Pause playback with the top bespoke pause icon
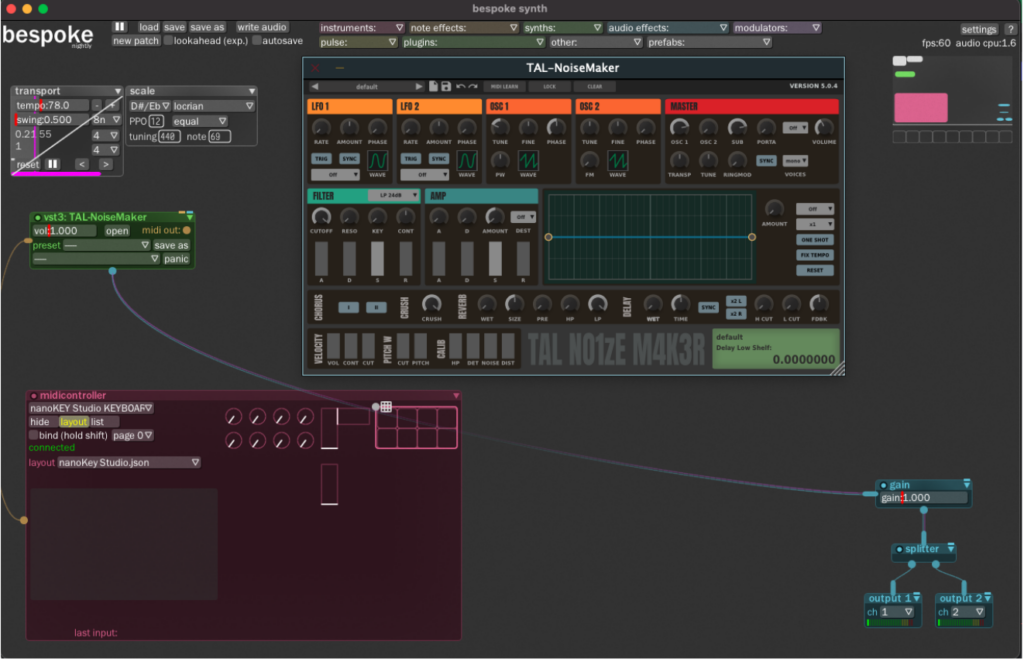 pyautogui.click(x=119, y=27)
